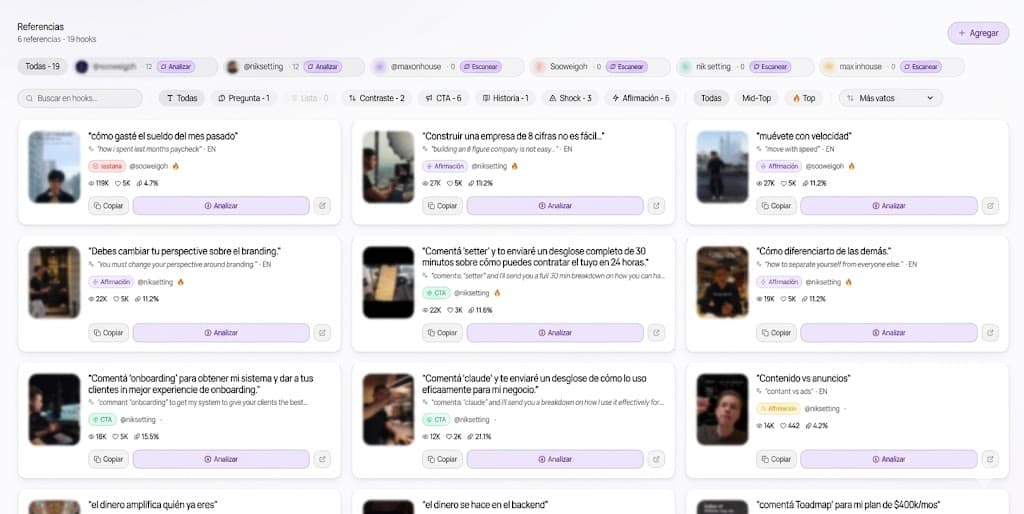Viewport: 1024px width, 514px height.
Task: Click the Agregar button
Action: (978, 33)
